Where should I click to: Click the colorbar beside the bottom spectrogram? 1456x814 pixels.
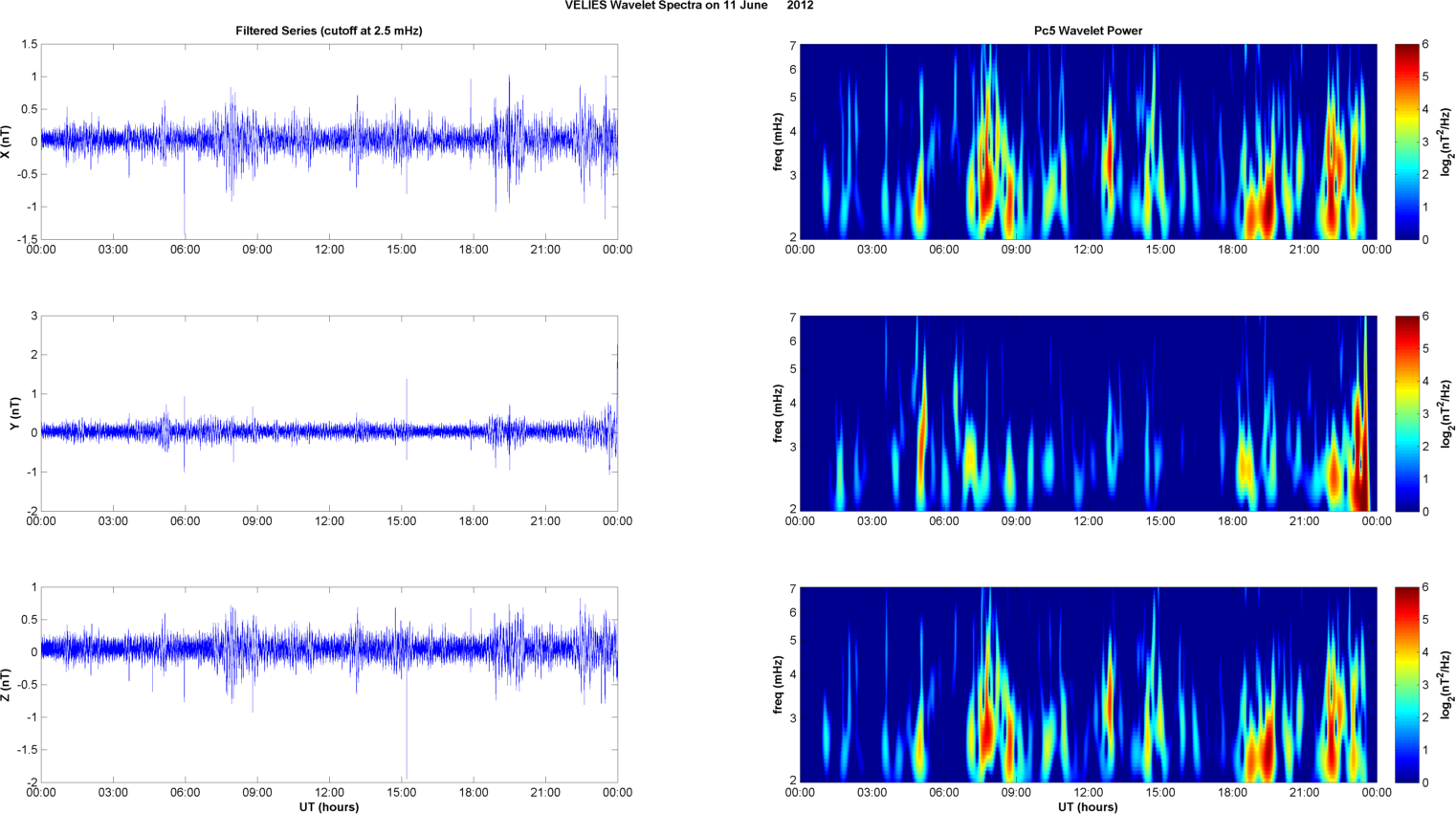1406,685
